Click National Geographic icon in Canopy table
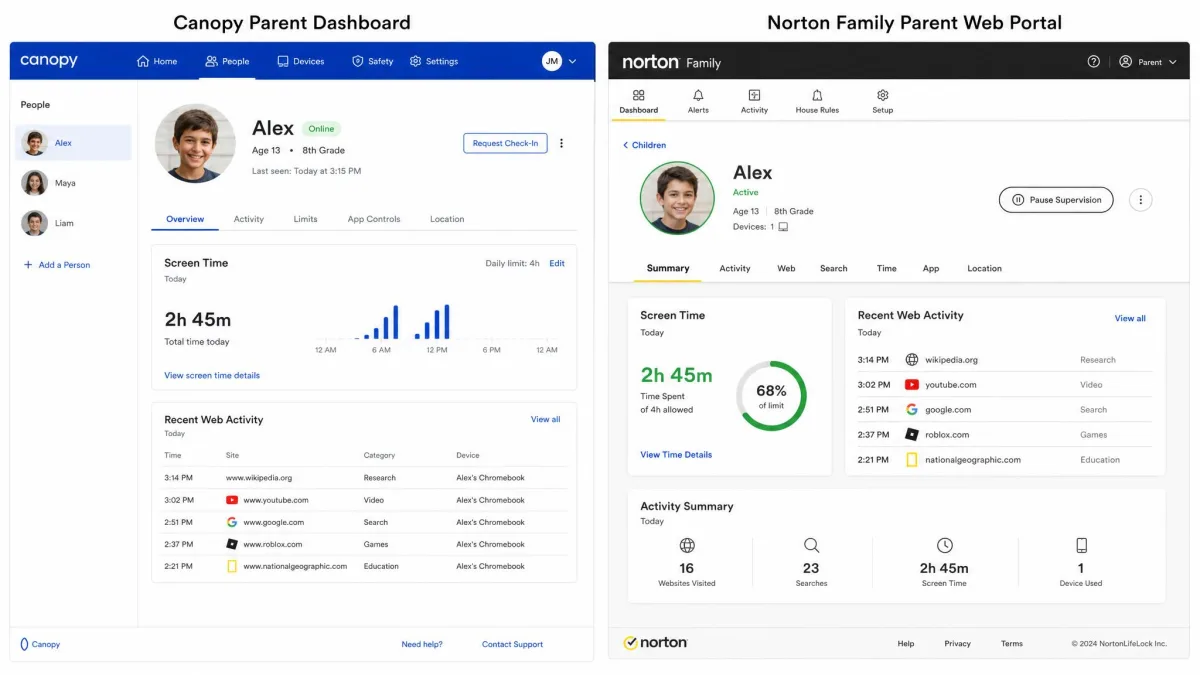The width and height of the screenshot is (1200, 675). [232, 566]
